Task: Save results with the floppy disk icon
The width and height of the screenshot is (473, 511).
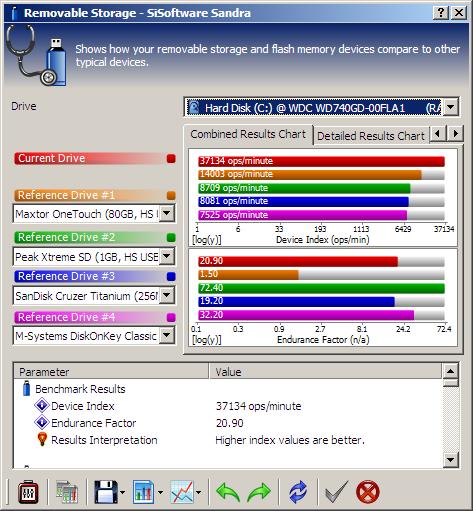Action: pyautogui.click(x=106, y=492)
